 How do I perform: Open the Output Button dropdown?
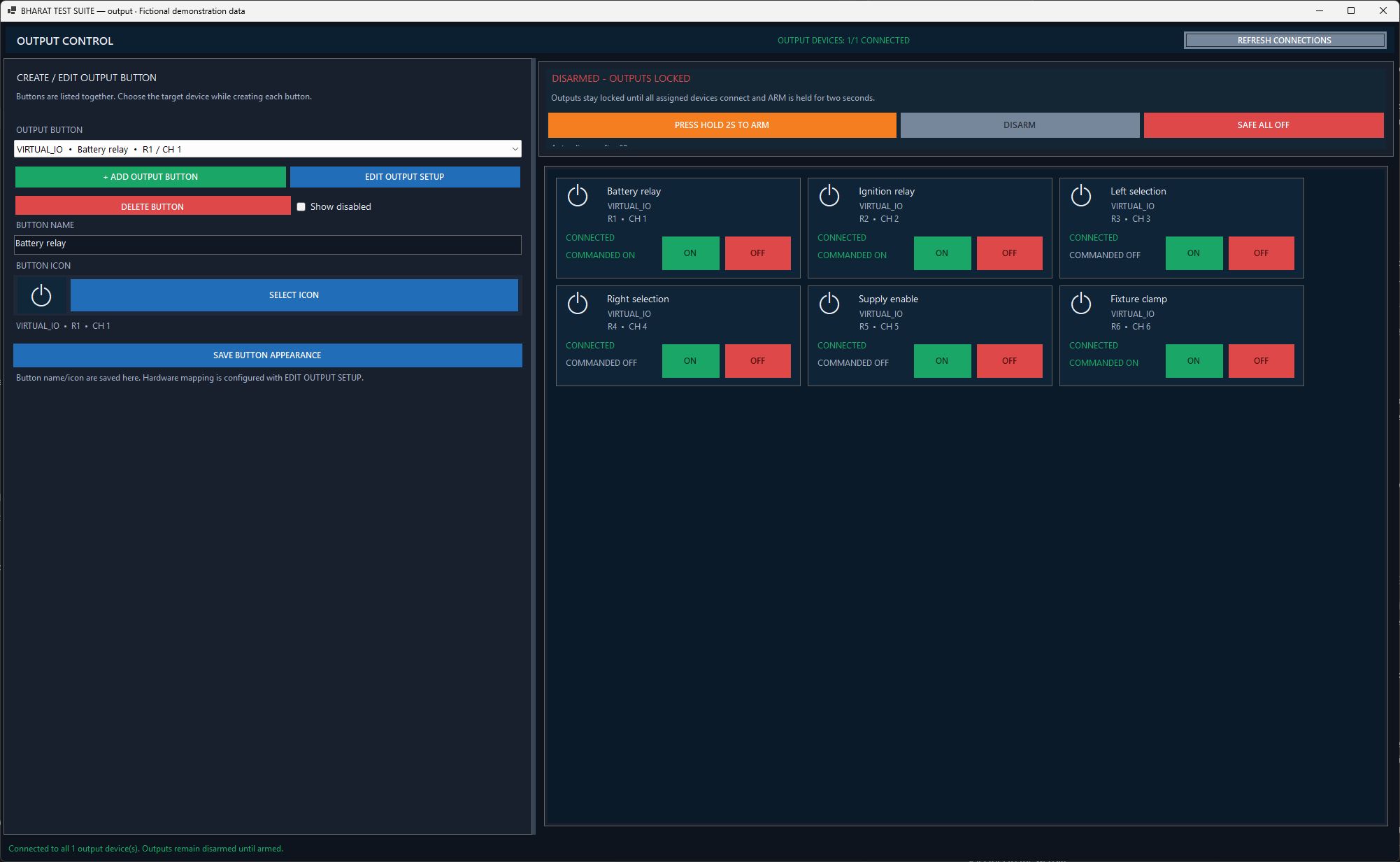[x=268, y=149]
